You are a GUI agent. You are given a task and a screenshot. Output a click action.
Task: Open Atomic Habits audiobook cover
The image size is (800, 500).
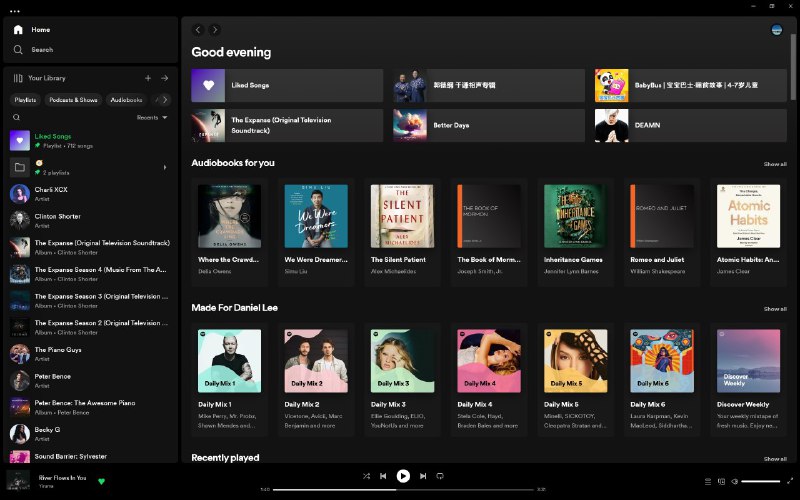[x=748, y=216]
